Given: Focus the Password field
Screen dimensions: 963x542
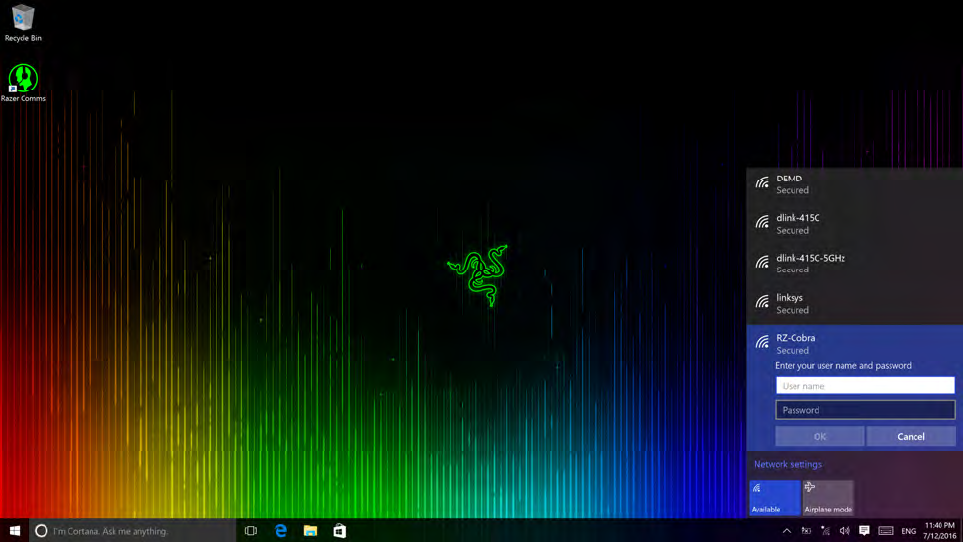Looking at the screenshot, I should tap(865, 409).
